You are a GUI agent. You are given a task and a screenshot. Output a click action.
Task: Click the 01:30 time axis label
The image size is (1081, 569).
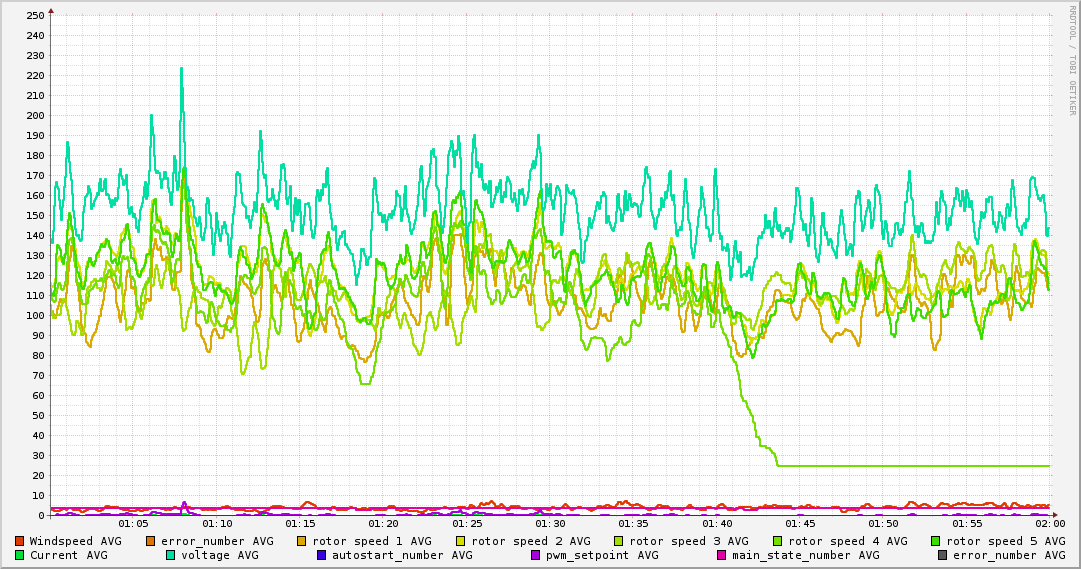[550, 524]
